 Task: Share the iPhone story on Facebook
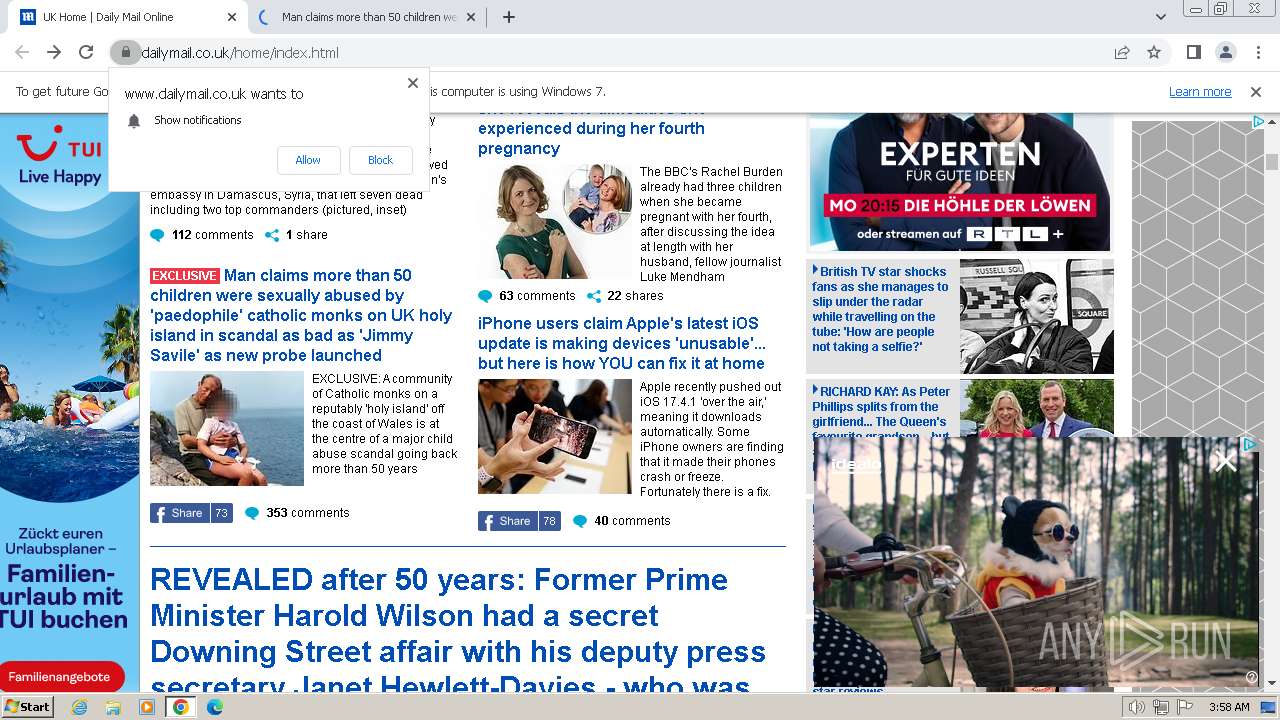coord(519,521)
